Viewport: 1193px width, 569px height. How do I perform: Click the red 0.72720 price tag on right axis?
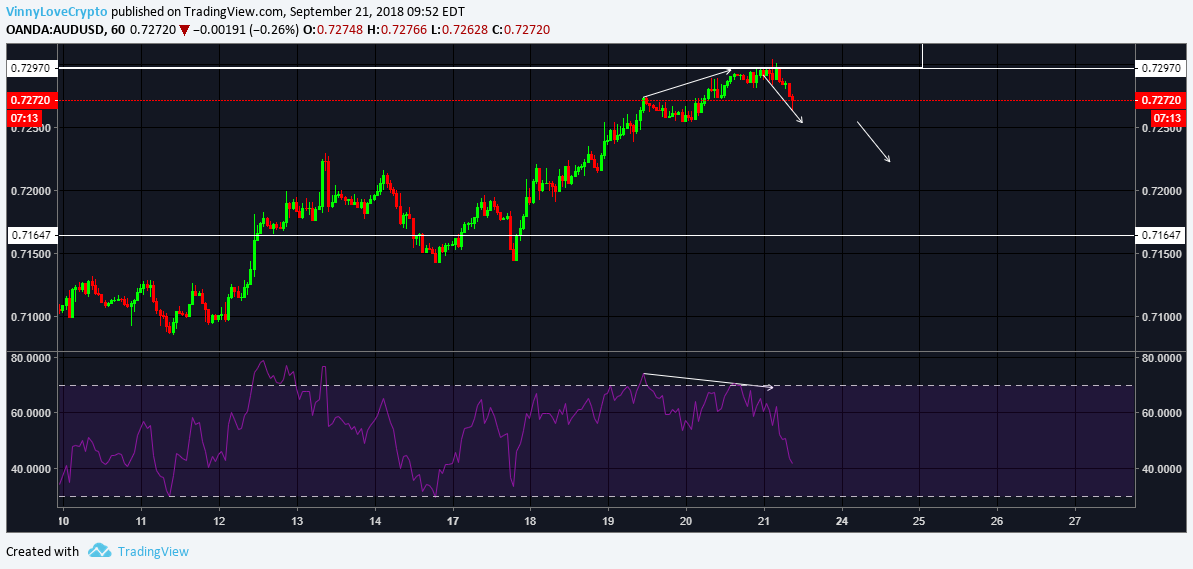(1158, 100)
